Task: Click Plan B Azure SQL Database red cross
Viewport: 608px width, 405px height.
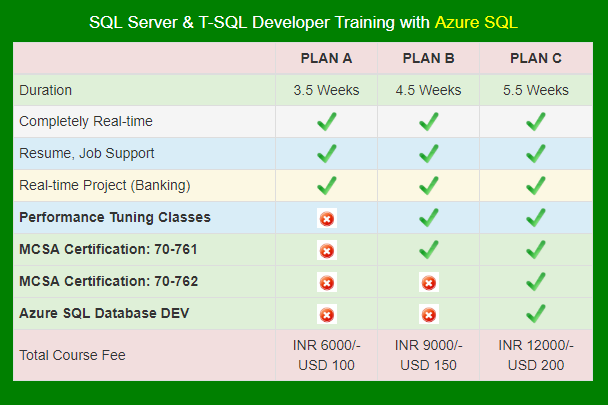Action: pyautogui.click(x=428, y=315)
